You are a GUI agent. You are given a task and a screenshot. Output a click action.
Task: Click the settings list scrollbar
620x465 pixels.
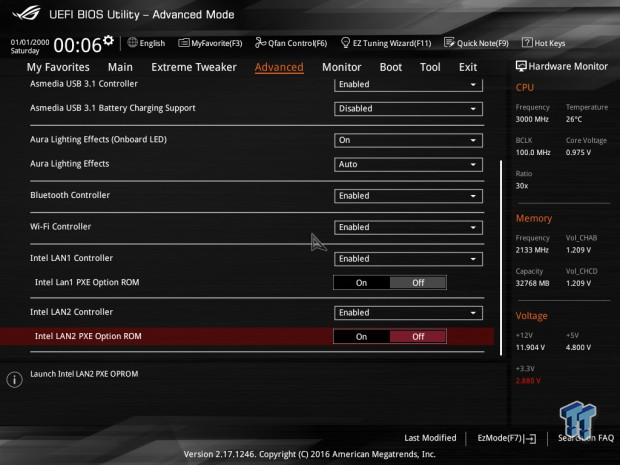coord(501,257)
